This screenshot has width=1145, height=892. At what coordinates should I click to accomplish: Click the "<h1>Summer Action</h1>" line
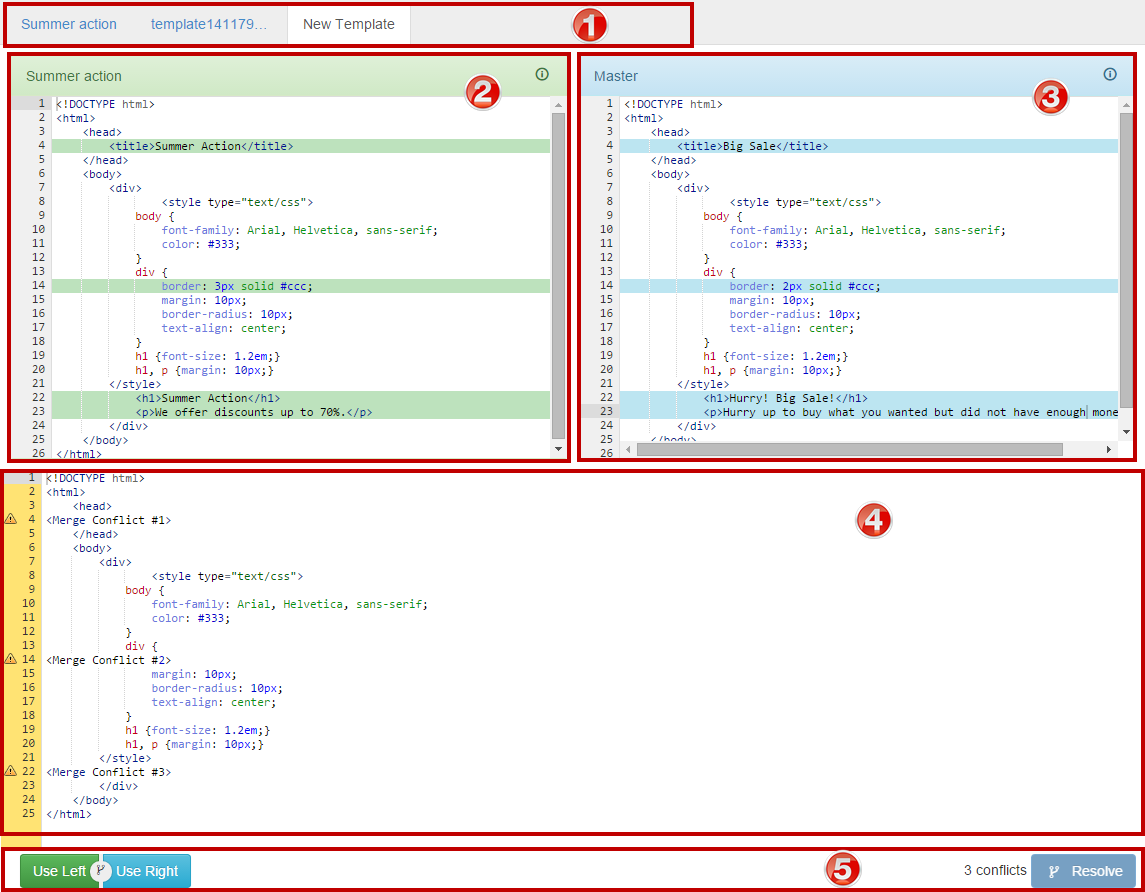(x=301, y=398)
